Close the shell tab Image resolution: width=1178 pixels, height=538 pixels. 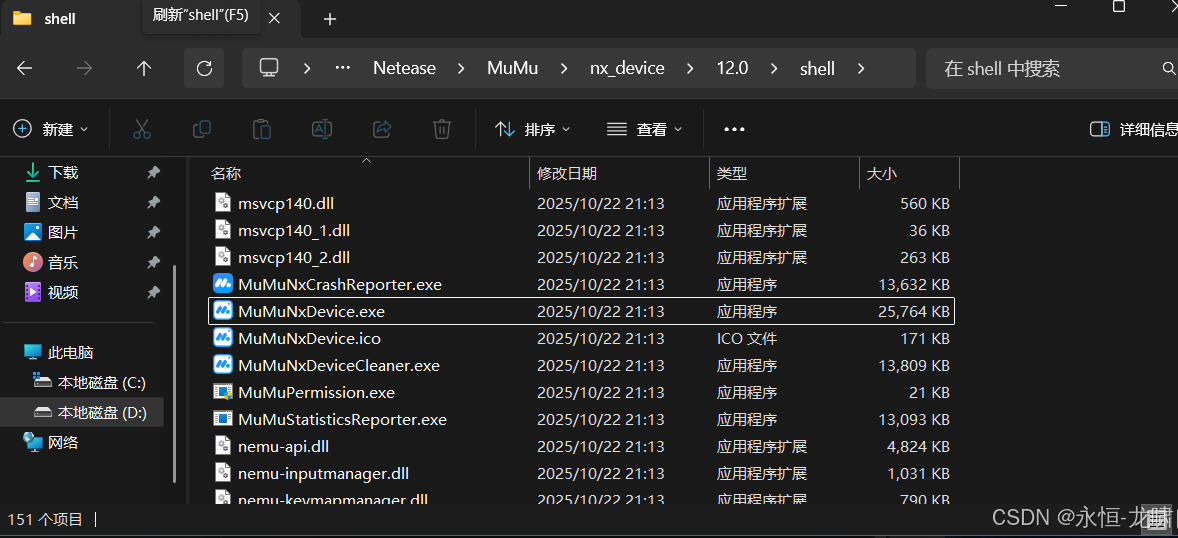[x=274, y=19]
